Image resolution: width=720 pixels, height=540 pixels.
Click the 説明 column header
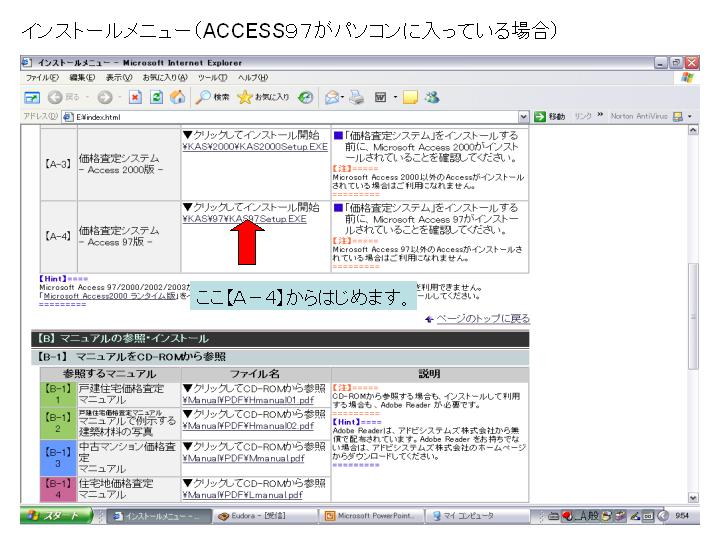pos(430,374)
